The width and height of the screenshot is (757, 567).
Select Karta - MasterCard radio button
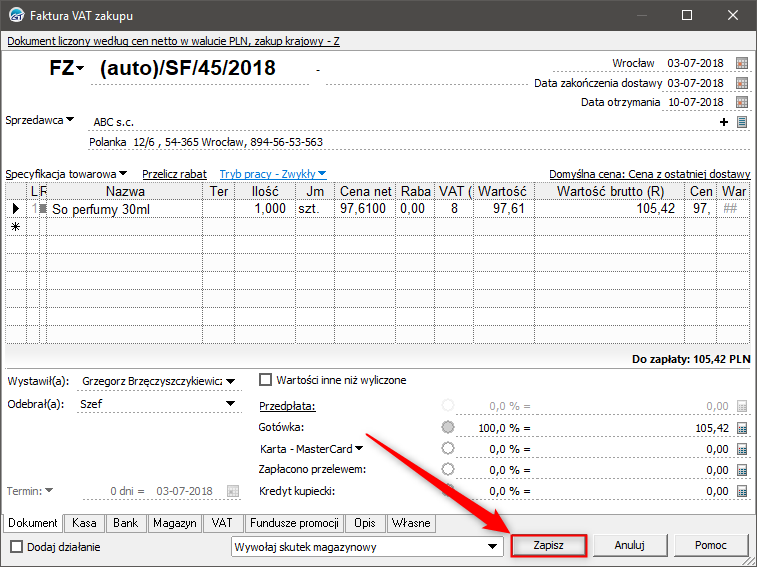point(448,448)
